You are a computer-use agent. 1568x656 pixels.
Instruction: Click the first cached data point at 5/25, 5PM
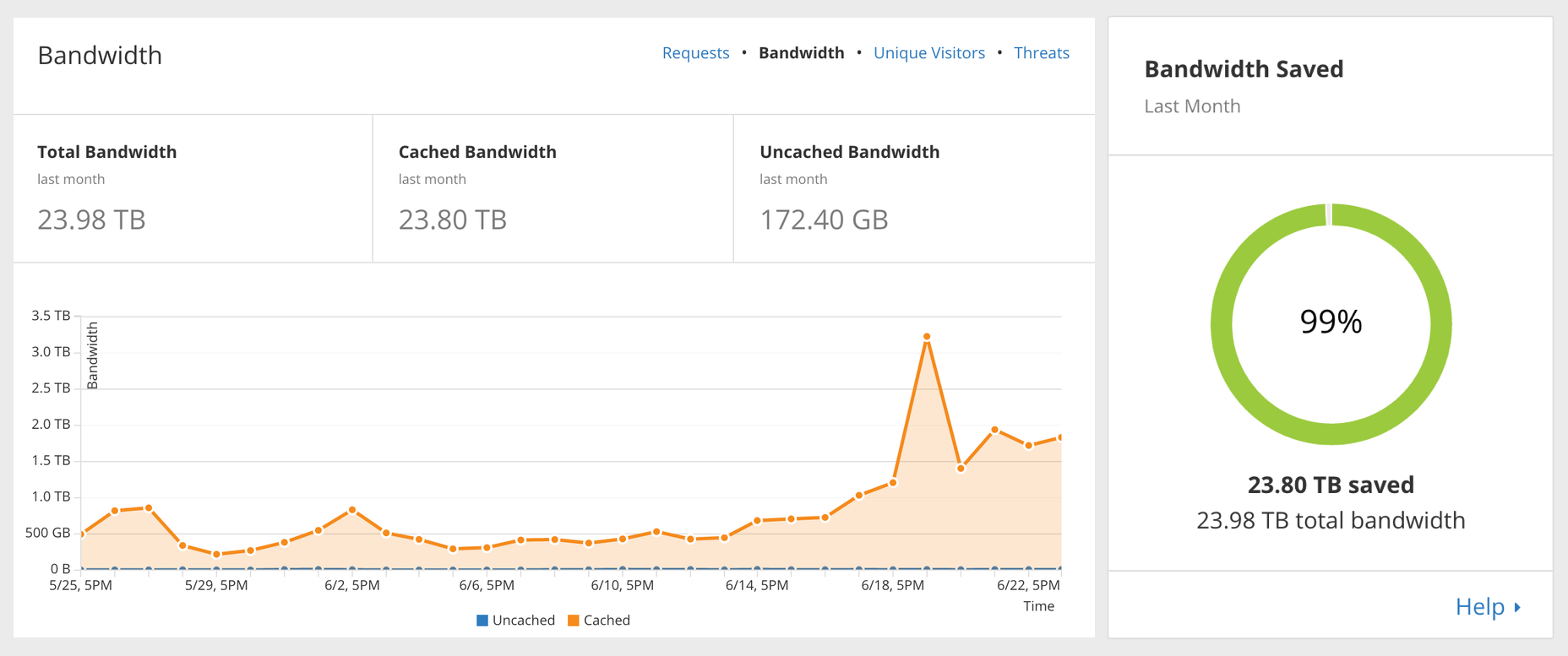(x=82, y=534)
